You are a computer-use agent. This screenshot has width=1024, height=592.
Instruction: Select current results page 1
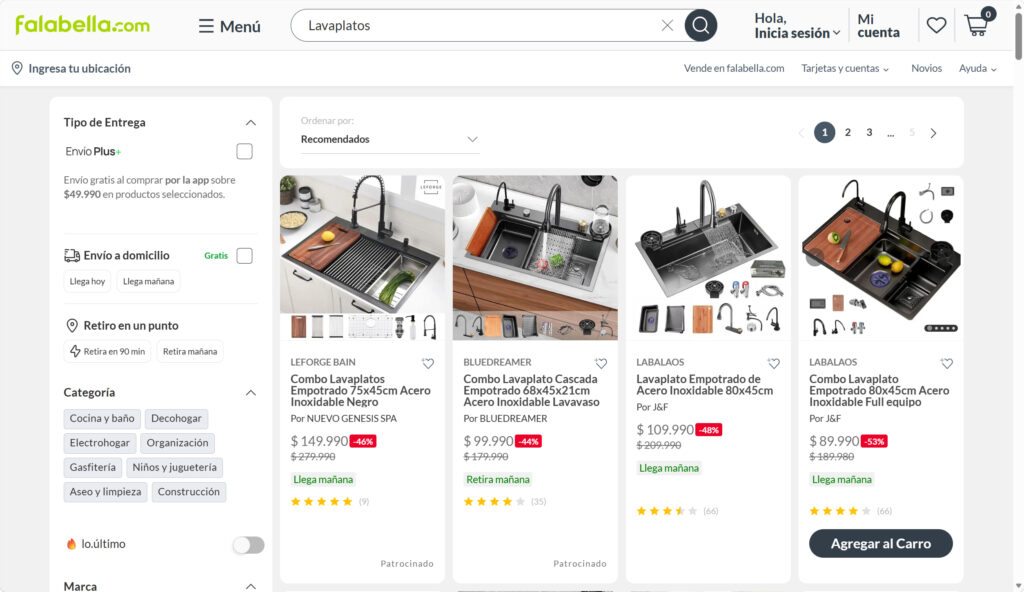pyautogui.click(x=824, y=133)
